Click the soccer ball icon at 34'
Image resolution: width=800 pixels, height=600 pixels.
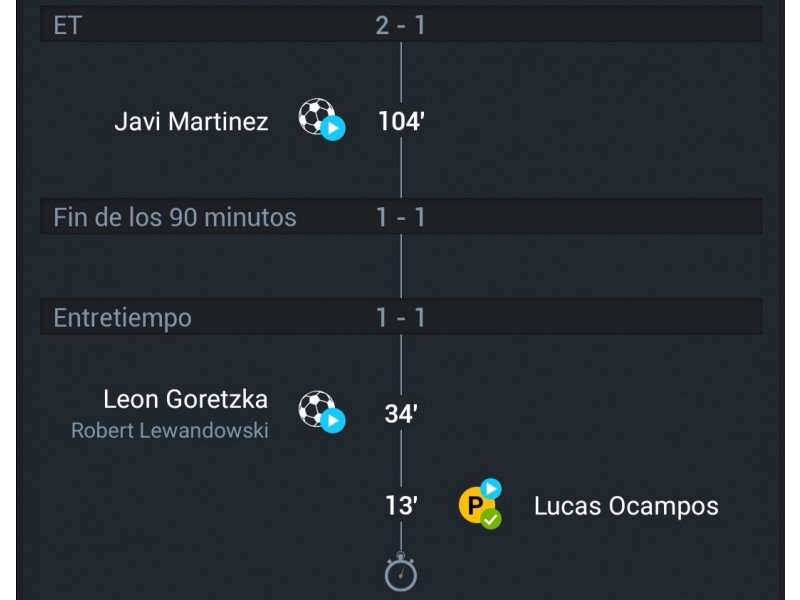tap(316, 409)
